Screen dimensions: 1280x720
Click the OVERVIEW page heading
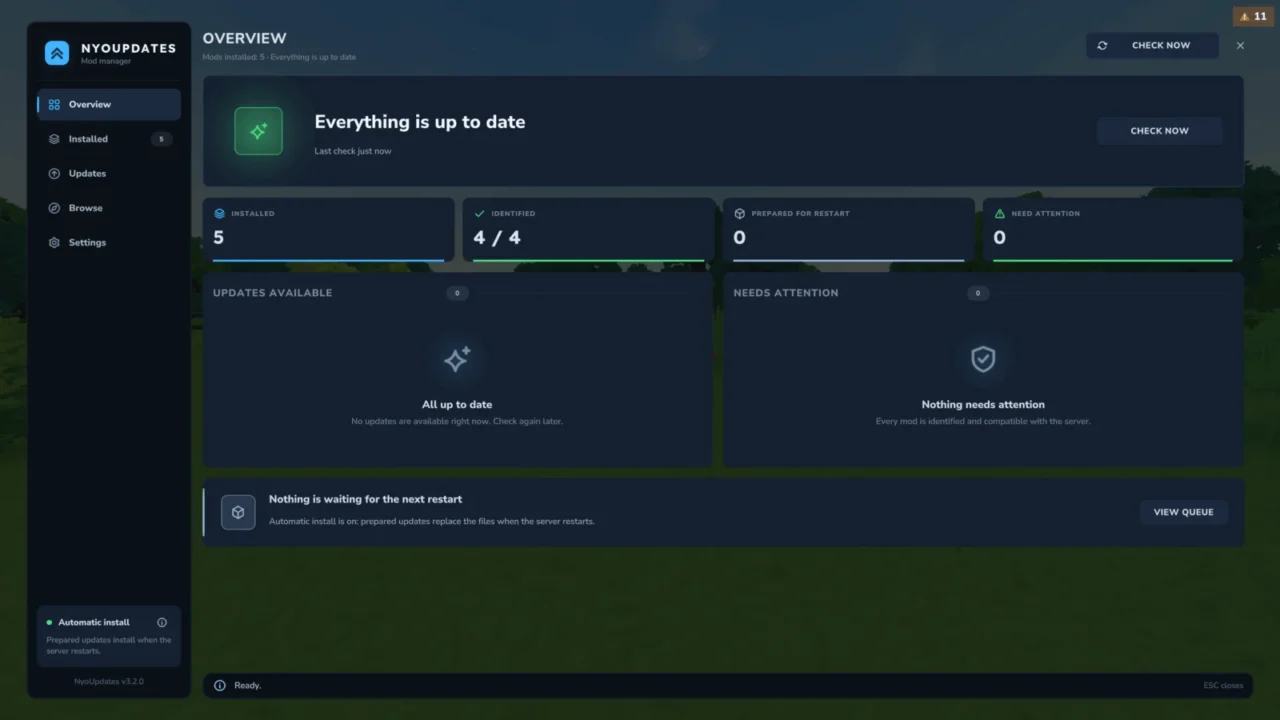[244, 38]
